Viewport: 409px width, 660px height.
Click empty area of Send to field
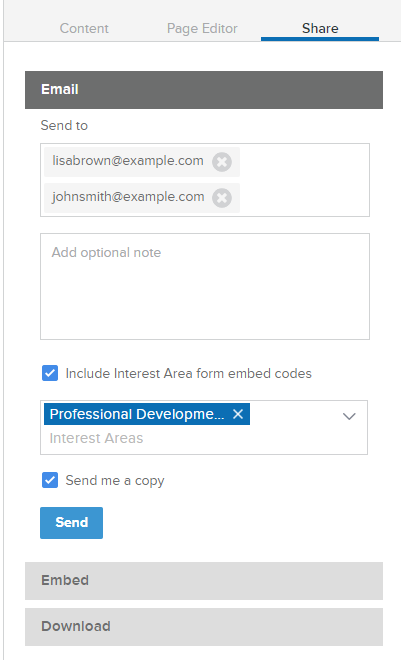[303, 180]
